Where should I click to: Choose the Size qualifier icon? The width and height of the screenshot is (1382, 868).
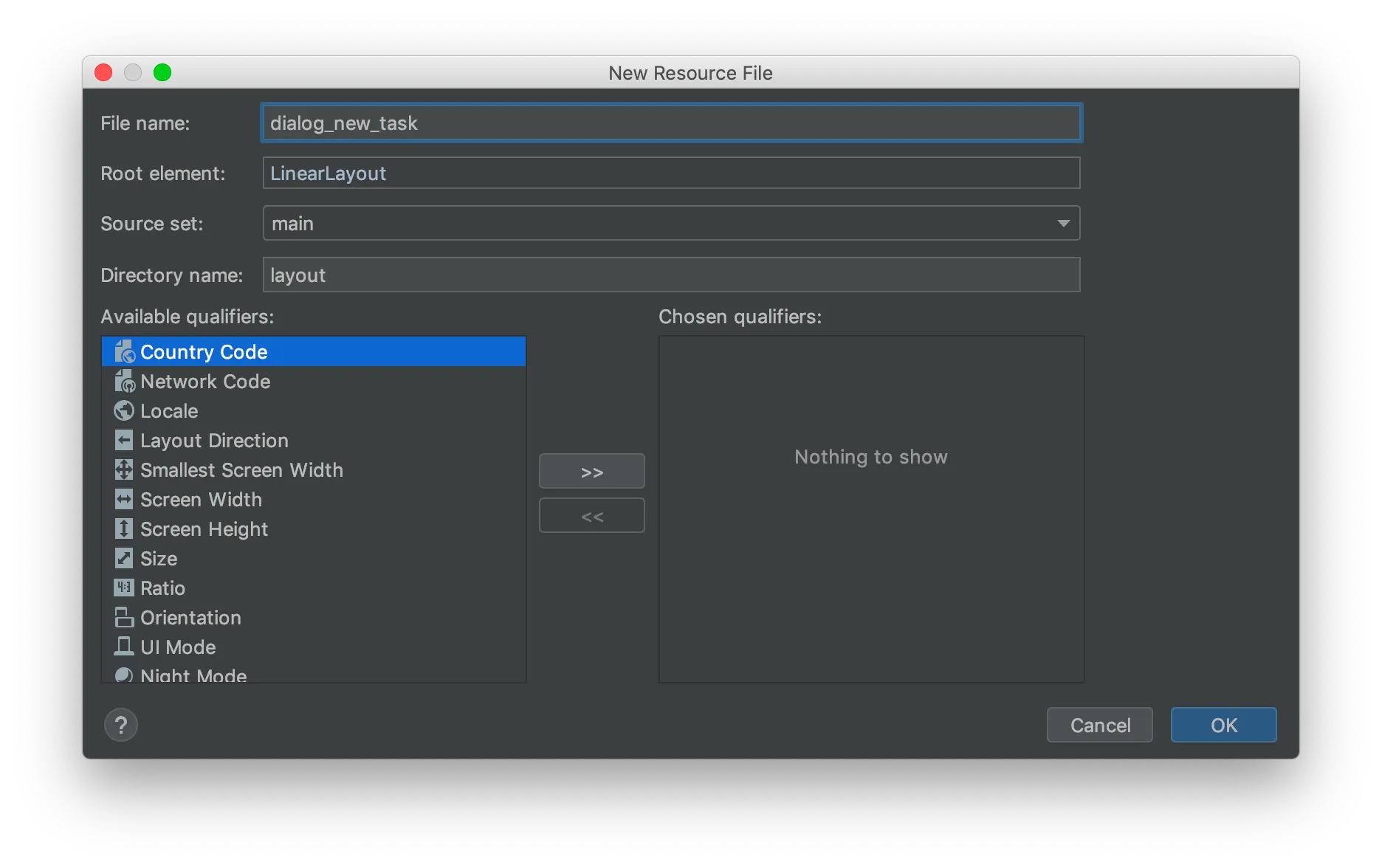(x=124, y=559)
